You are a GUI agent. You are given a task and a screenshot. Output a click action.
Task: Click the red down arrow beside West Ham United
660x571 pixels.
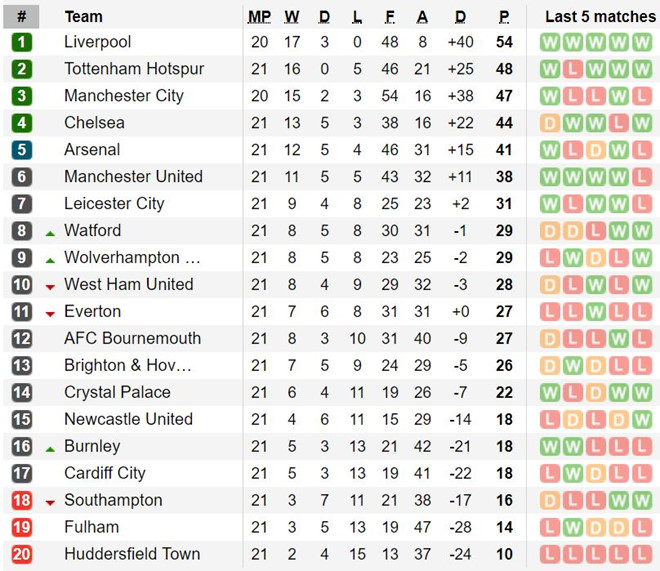(50, 286)
